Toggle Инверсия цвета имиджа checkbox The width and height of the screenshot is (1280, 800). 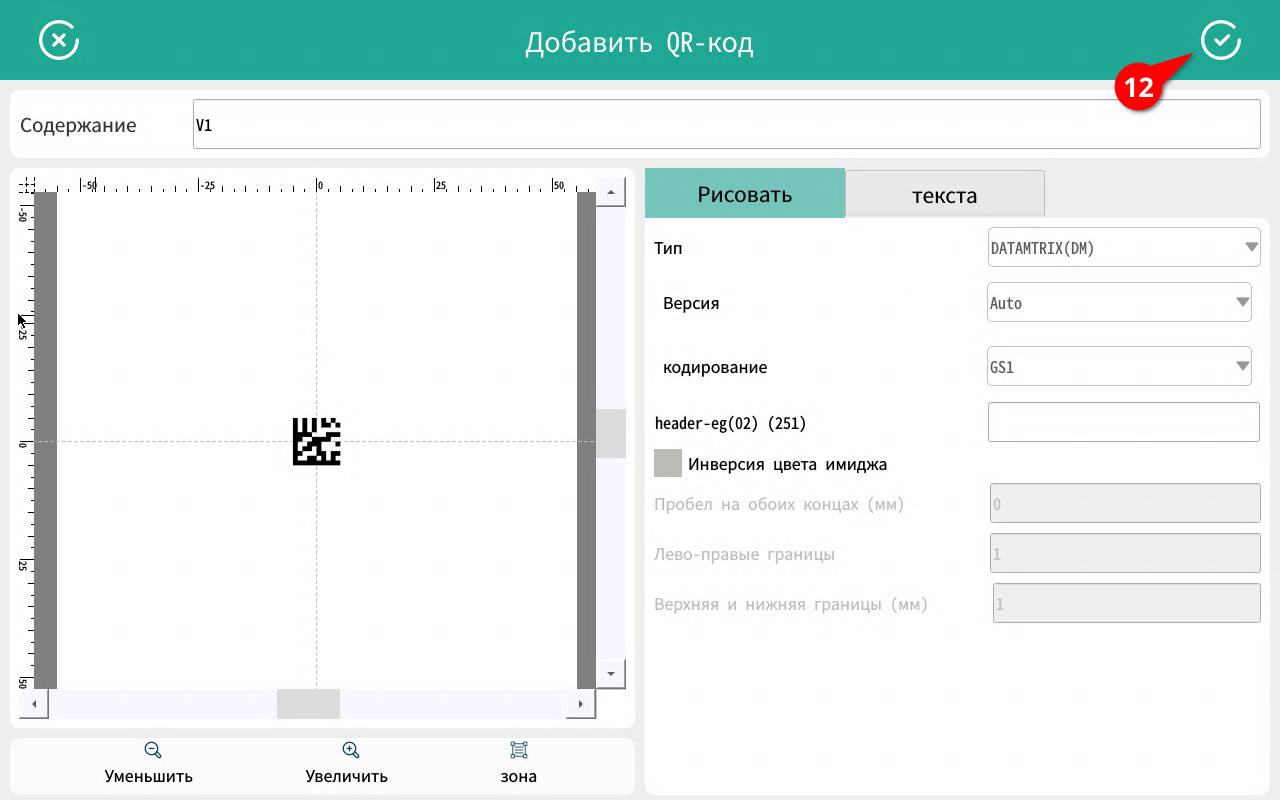pyautogui.click(x=667, y=464)
